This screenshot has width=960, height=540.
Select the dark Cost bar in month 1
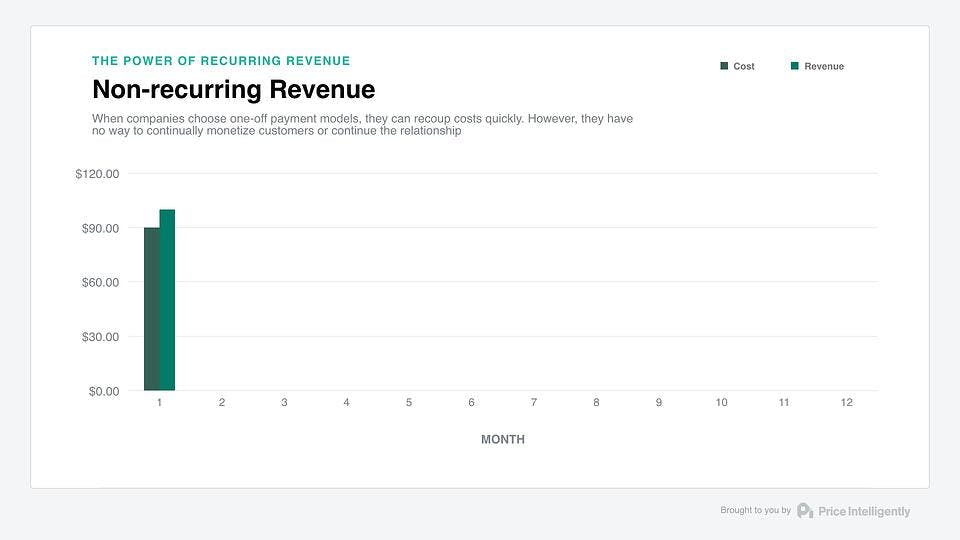coord(152,309)
